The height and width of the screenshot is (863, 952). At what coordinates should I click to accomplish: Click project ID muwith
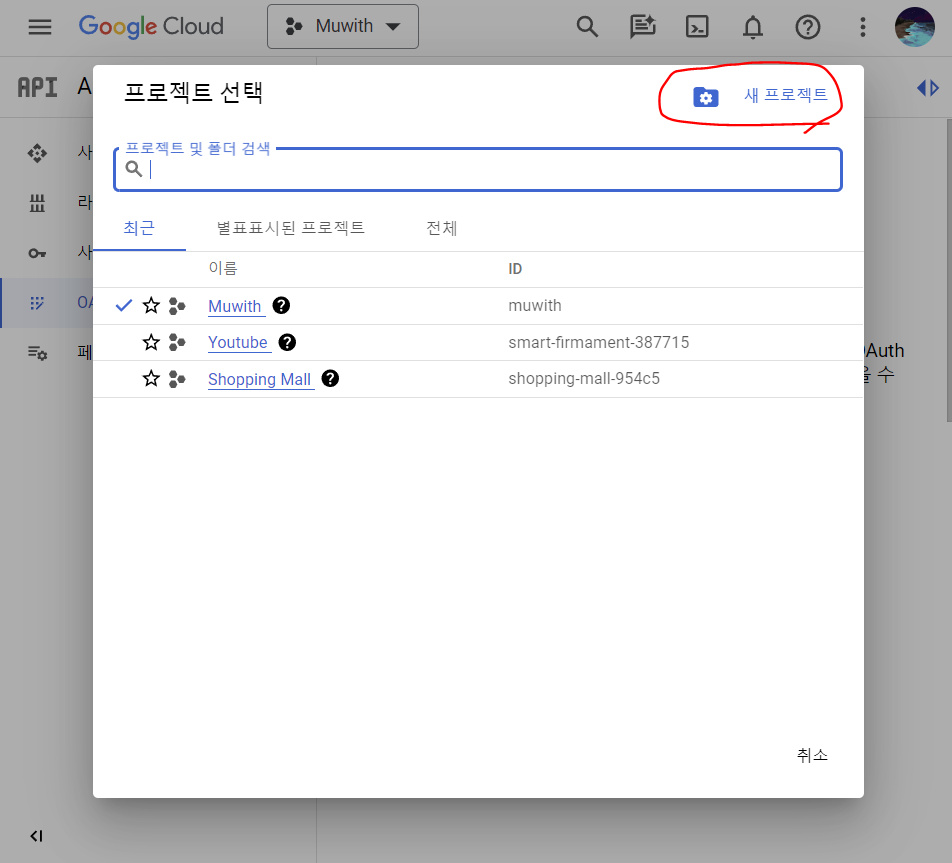[535, 305]
